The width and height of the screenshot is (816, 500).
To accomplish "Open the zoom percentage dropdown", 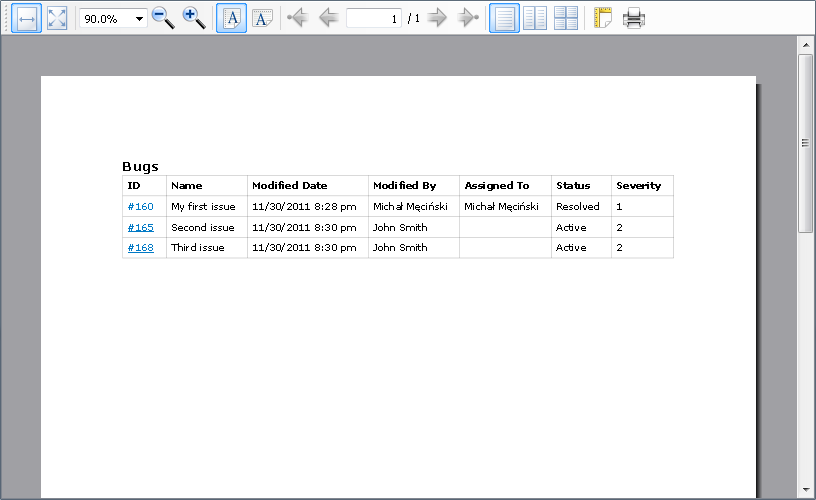I will click(139, 19).
